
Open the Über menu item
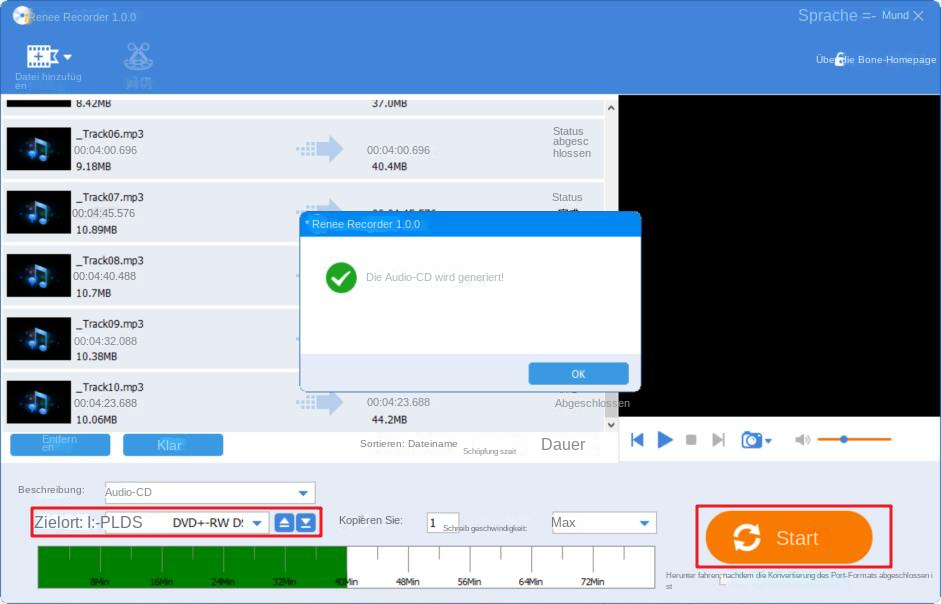click(824, 59)
